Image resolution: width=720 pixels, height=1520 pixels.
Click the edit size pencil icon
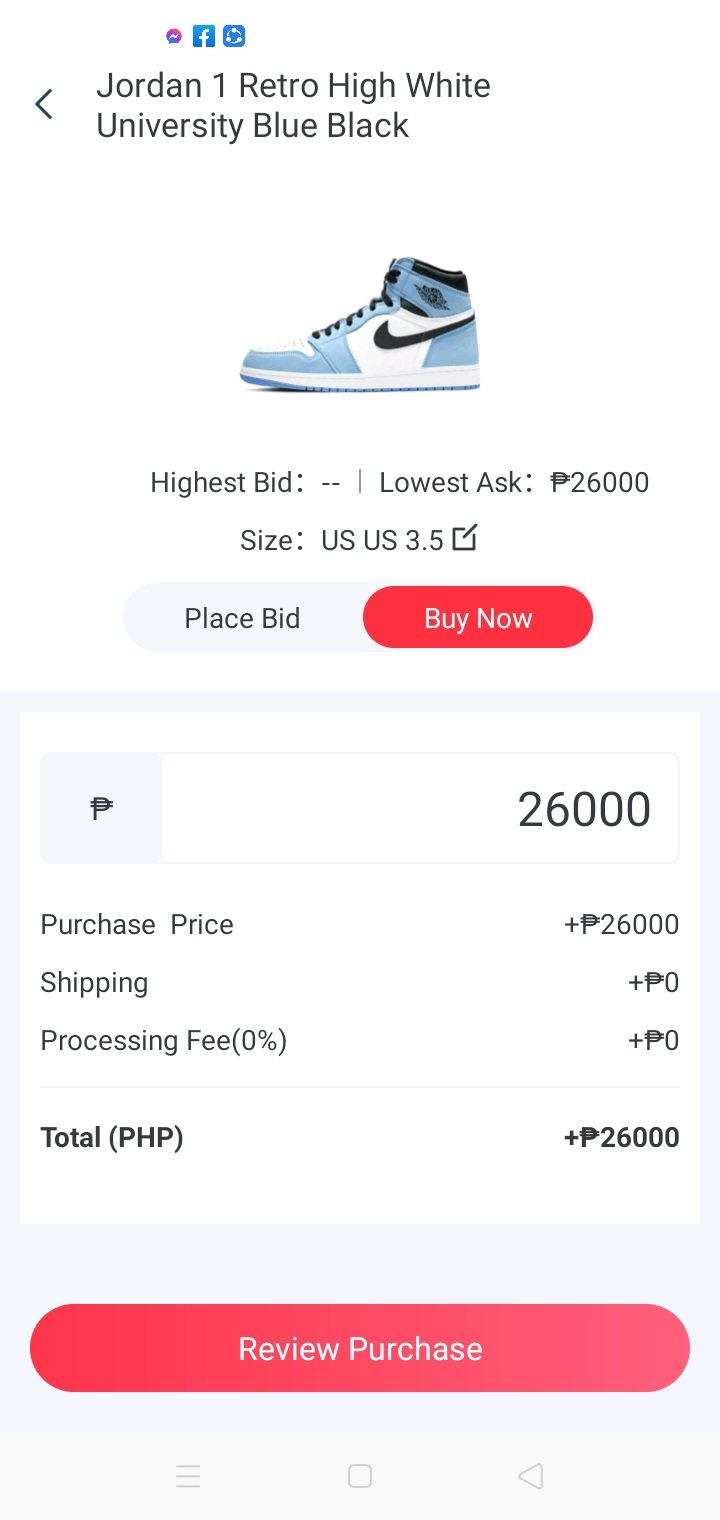pos(464,539)
